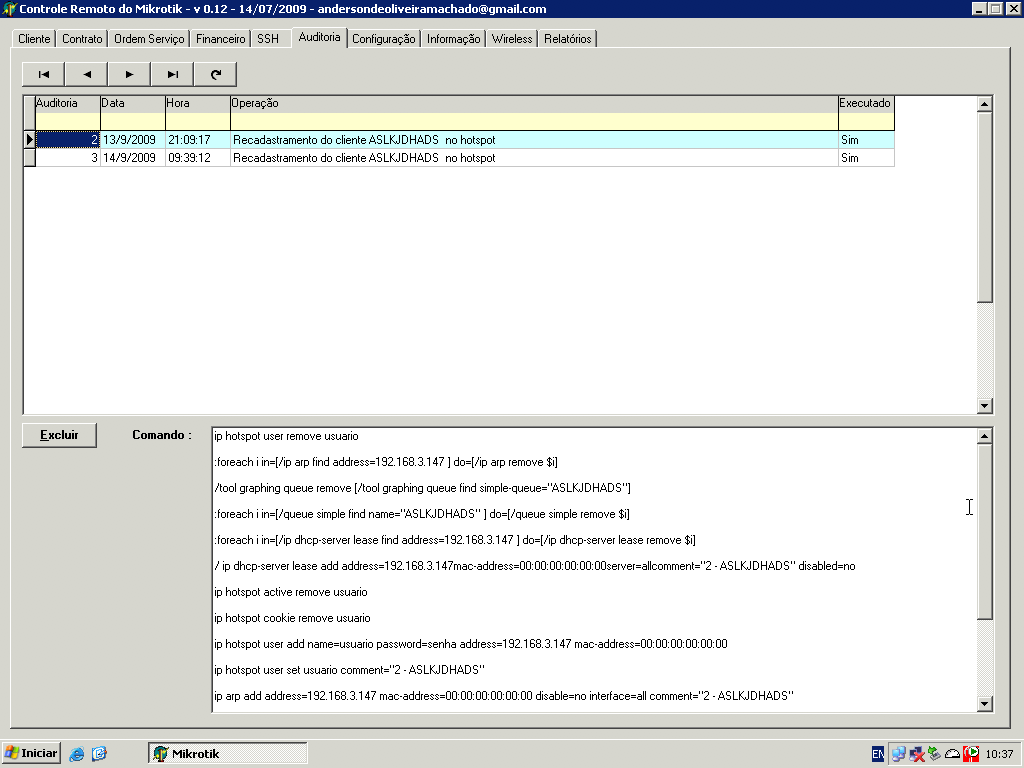Click the application icon in title bar
The height and width of the screenshot is (768, 1024).
point(9,9)
